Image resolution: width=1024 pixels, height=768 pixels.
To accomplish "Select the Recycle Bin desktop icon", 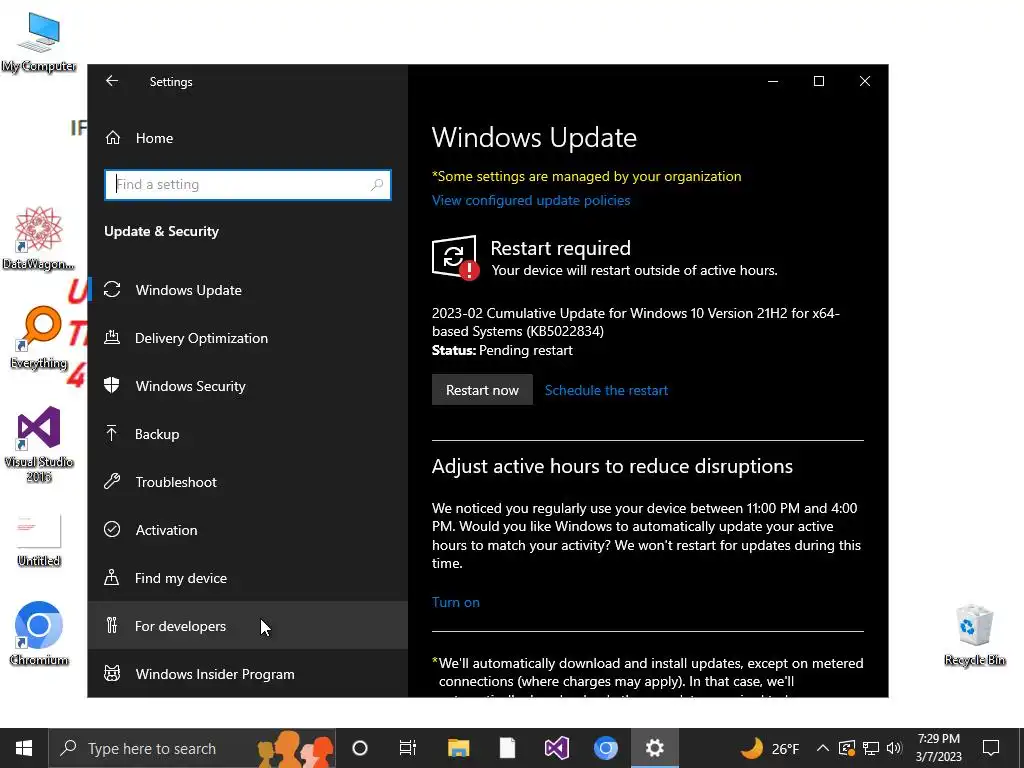I will [974, 635].
